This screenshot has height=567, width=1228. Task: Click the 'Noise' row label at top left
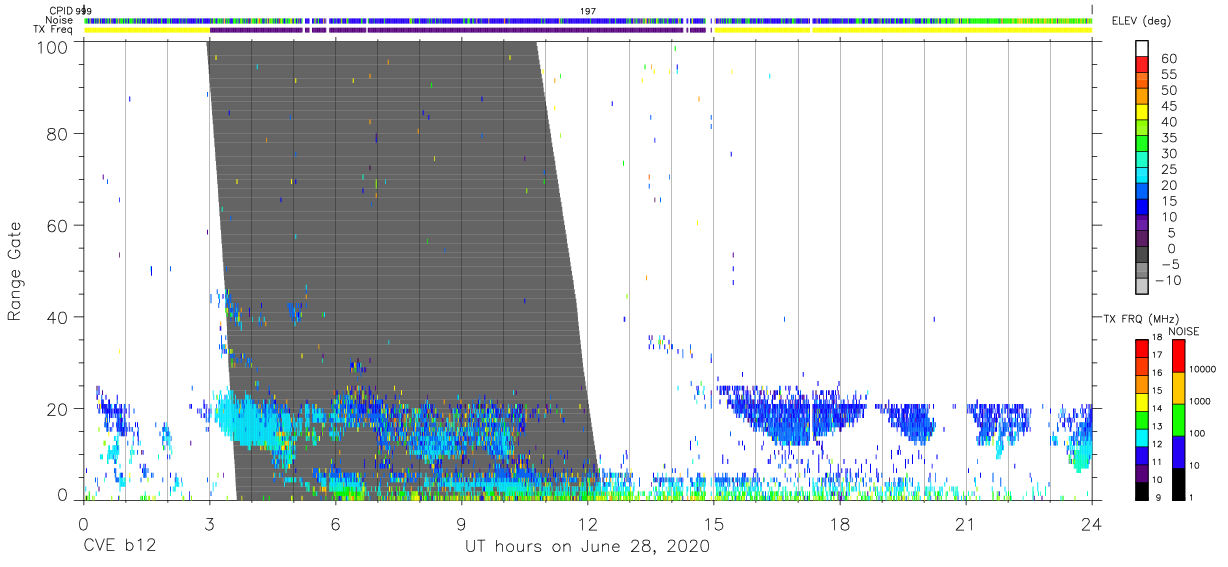(59, 20)
